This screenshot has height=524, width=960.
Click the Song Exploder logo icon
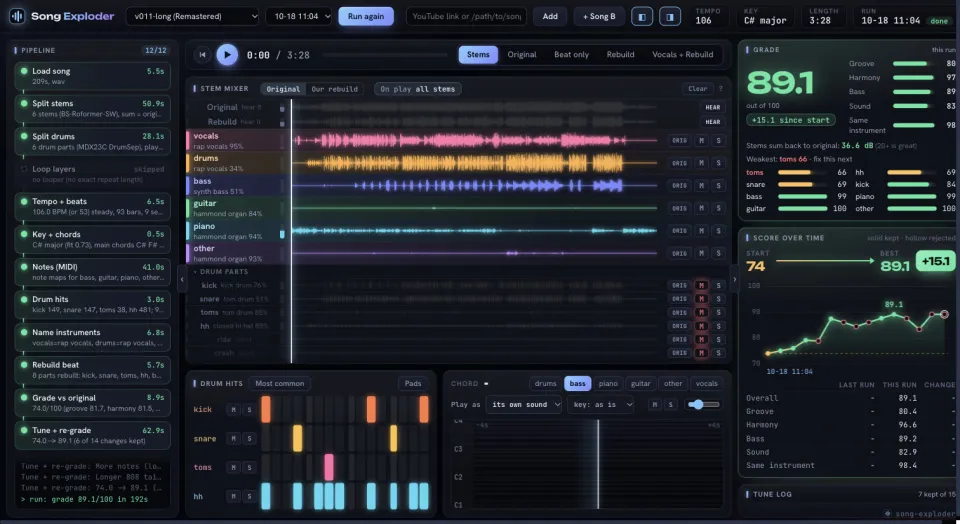click(17, 16)
